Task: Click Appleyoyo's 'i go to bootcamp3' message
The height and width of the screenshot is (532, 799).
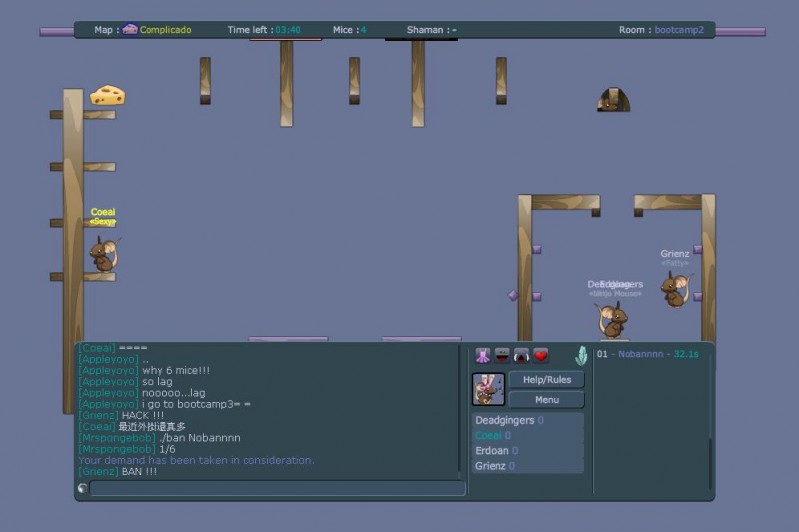Action: pyautogui.click(x=165, y=404)
